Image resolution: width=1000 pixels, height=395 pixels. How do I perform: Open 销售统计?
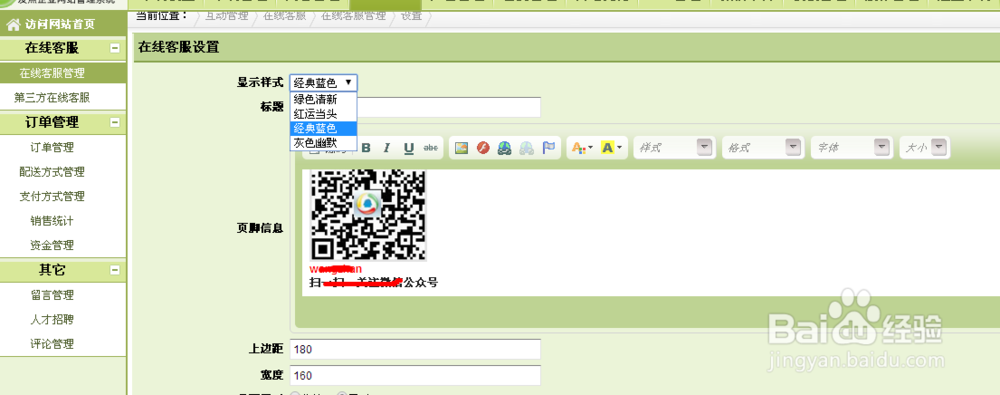click(x=52, y=221)
